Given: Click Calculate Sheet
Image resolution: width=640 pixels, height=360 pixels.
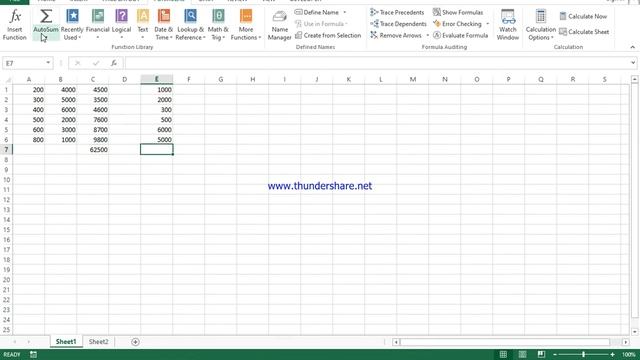Looking at the screenshot, I should [x=584, y=32].
